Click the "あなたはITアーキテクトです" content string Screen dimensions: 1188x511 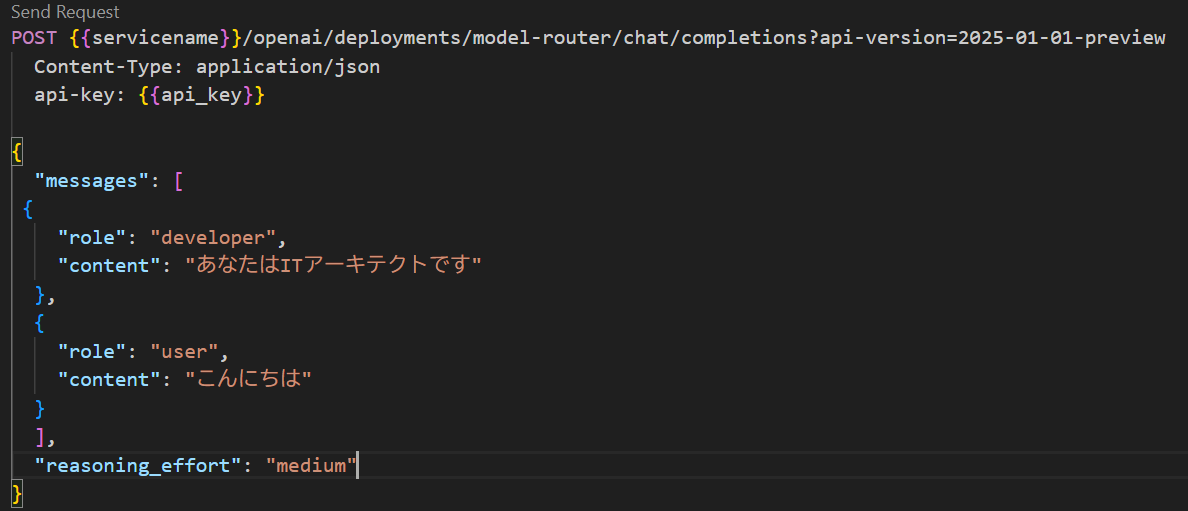(333, 265)
